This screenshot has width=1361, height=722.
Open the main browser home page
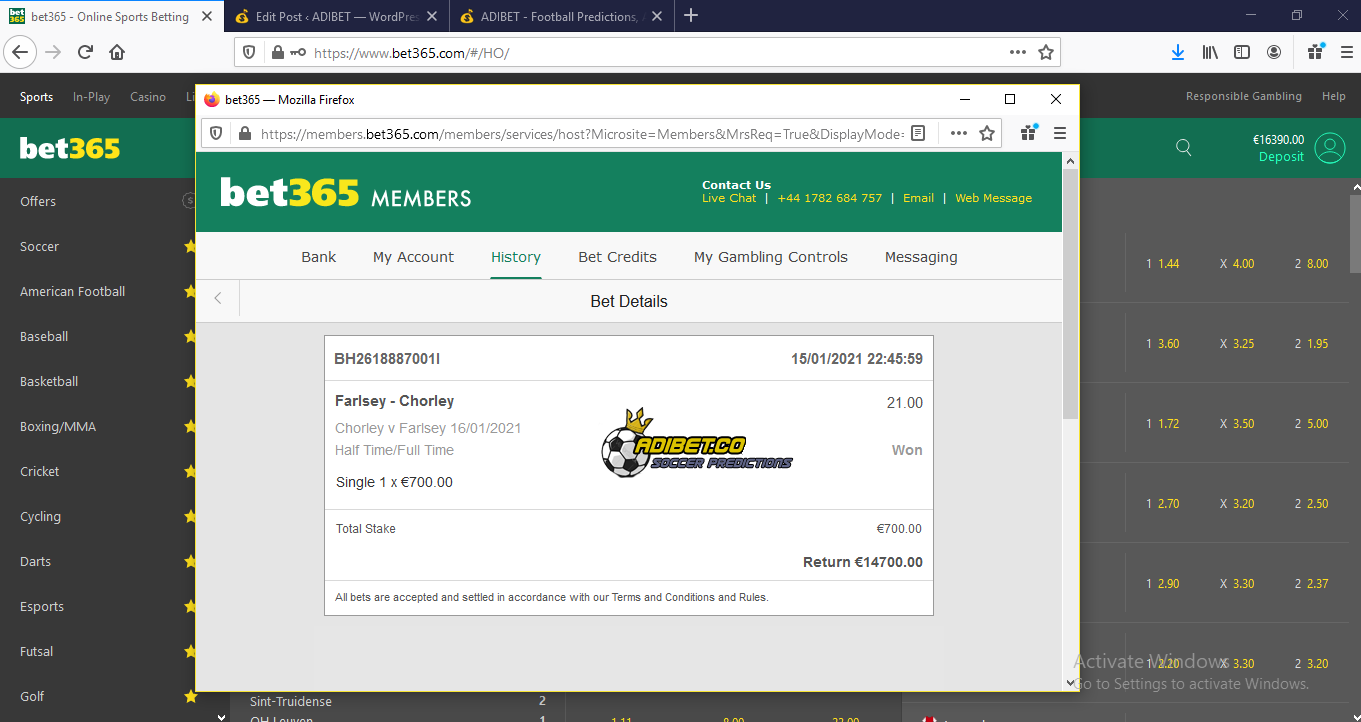[117, 52]
